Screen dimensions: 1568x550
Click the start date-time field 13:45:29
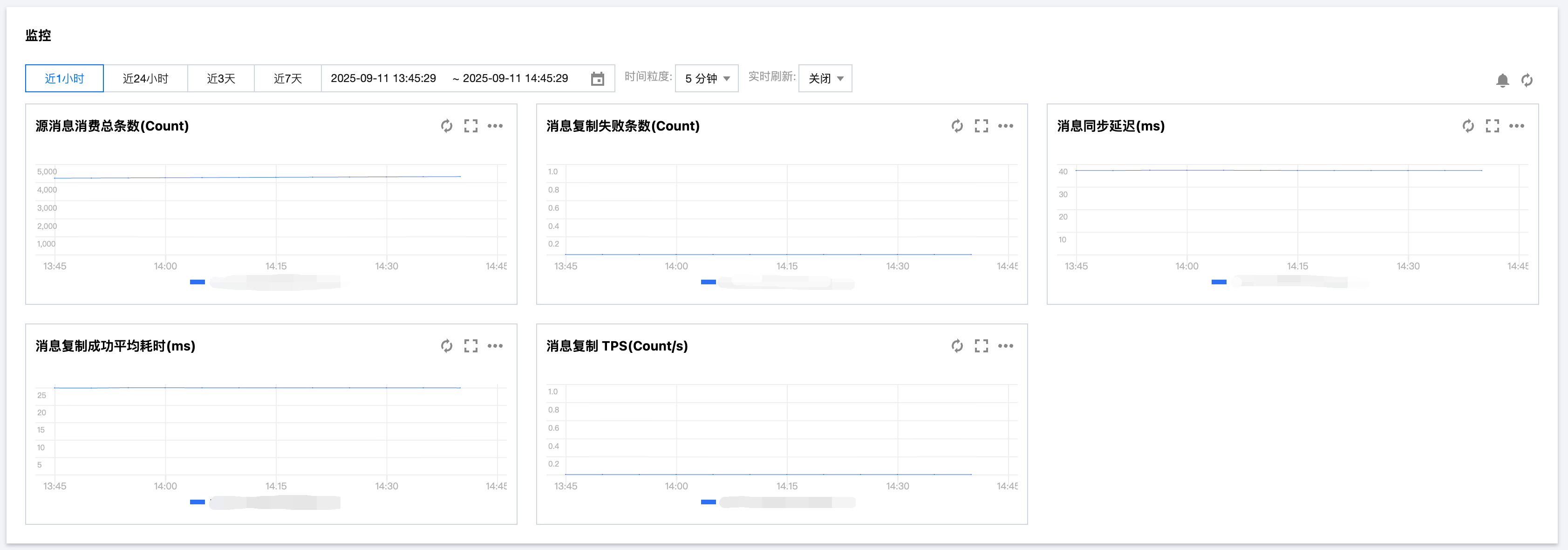click(x=383, y=79)
